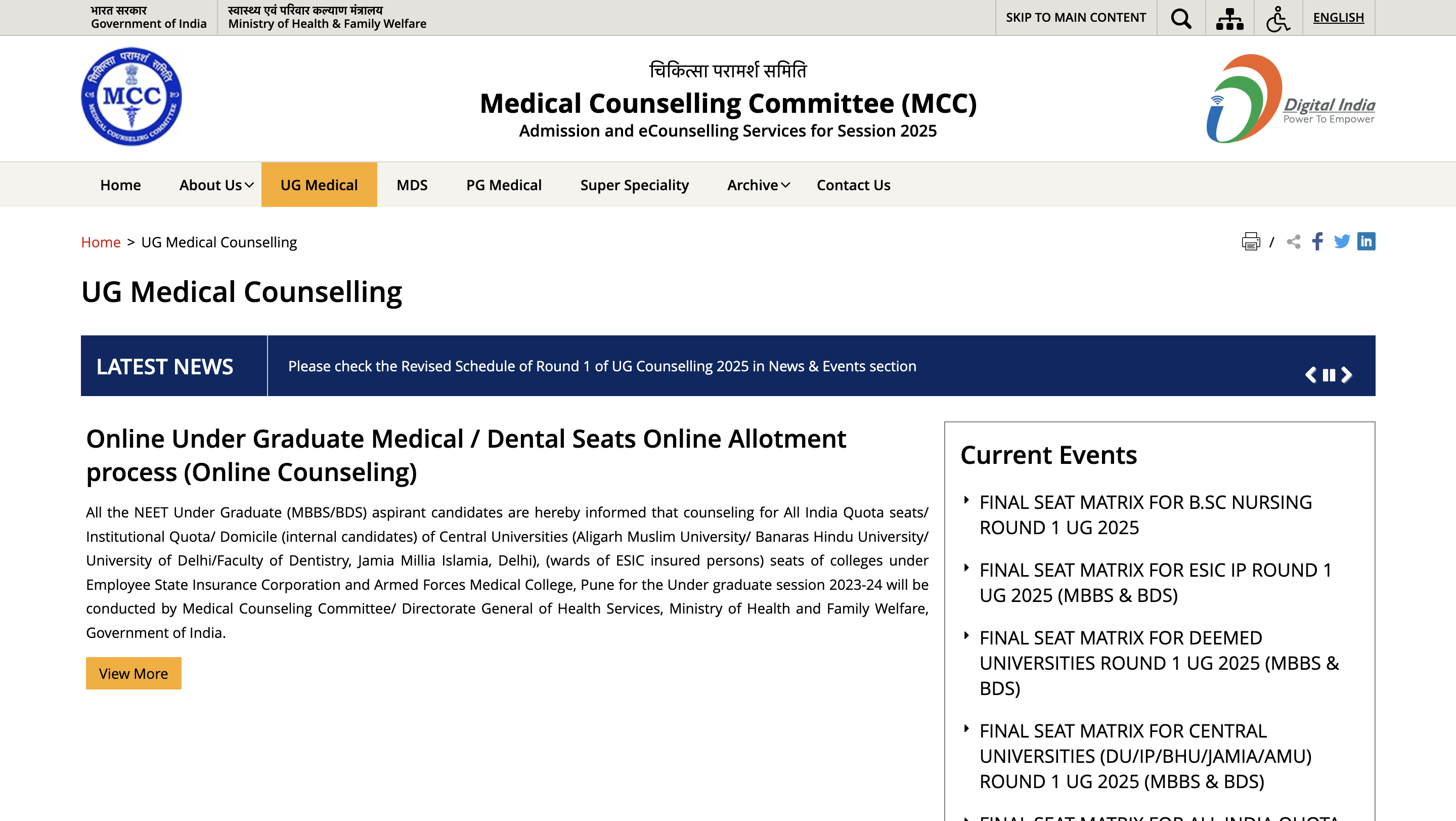Share page on Facebook
The width and height of the screenshot is (1456, 821).
pyautogui.click(x=1317, y=241)
